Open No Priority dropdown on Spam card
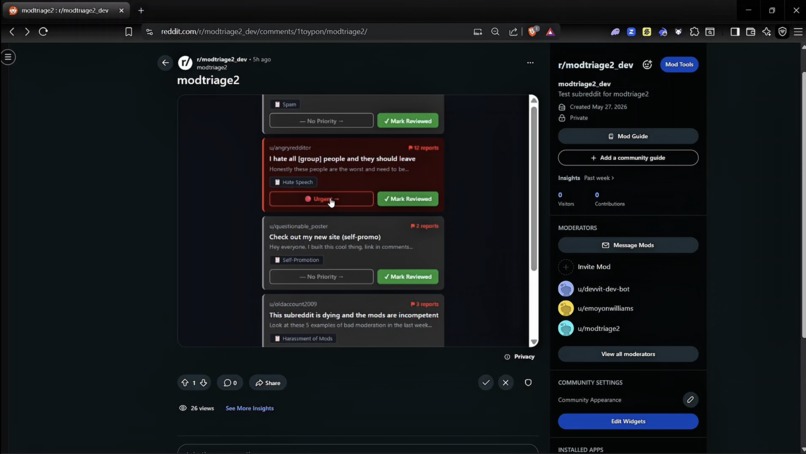 coord(321,121)
